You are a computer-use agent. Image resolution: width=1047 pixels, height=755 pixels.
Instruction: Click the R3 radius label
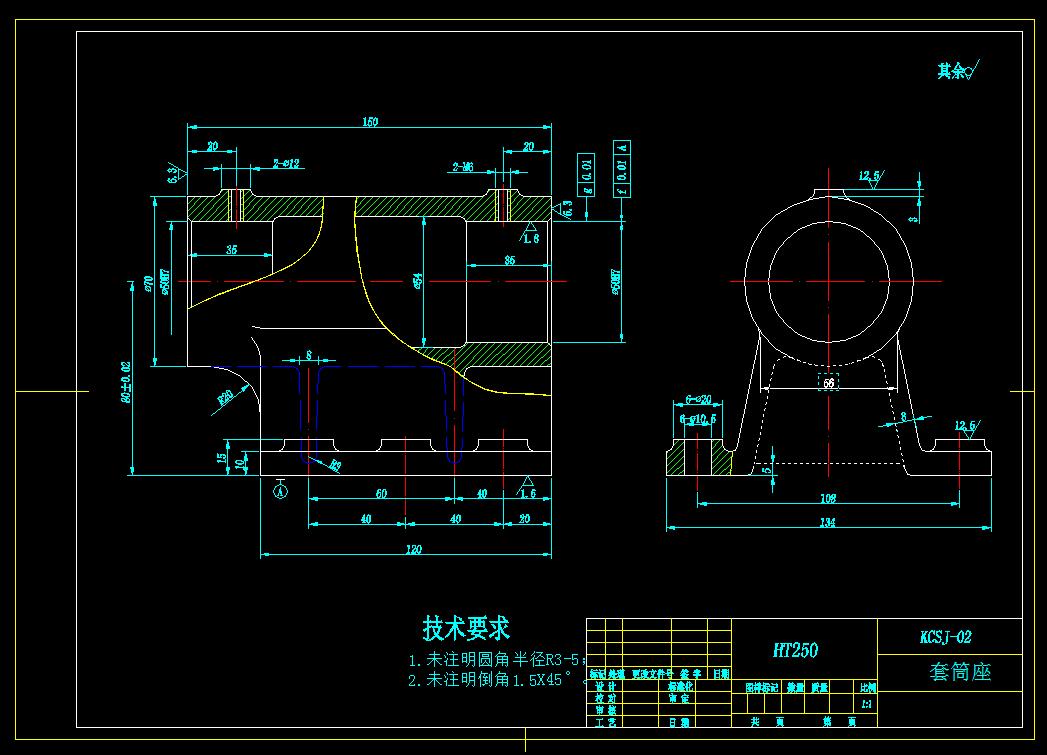tap(335, 465)
